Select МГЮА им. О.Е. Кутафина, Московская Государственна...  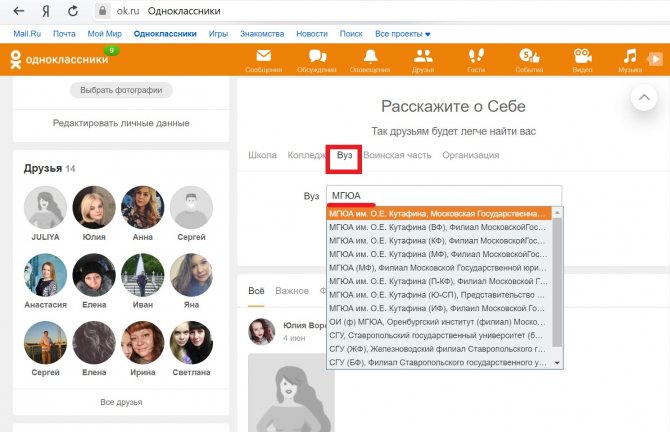[x=439, y=213]
